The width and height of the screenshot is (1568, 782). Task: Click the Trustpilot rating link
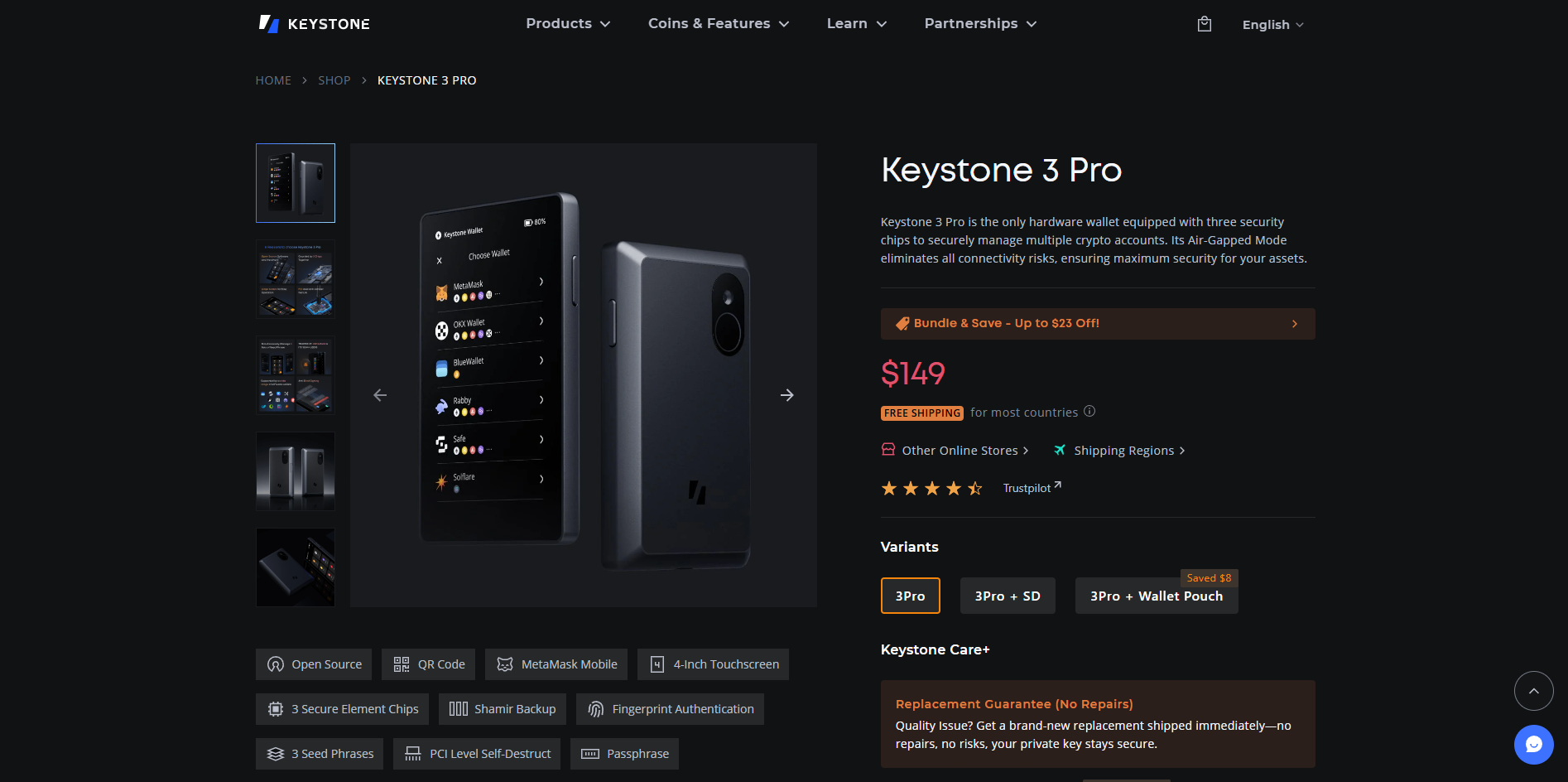click(1027, 488)
